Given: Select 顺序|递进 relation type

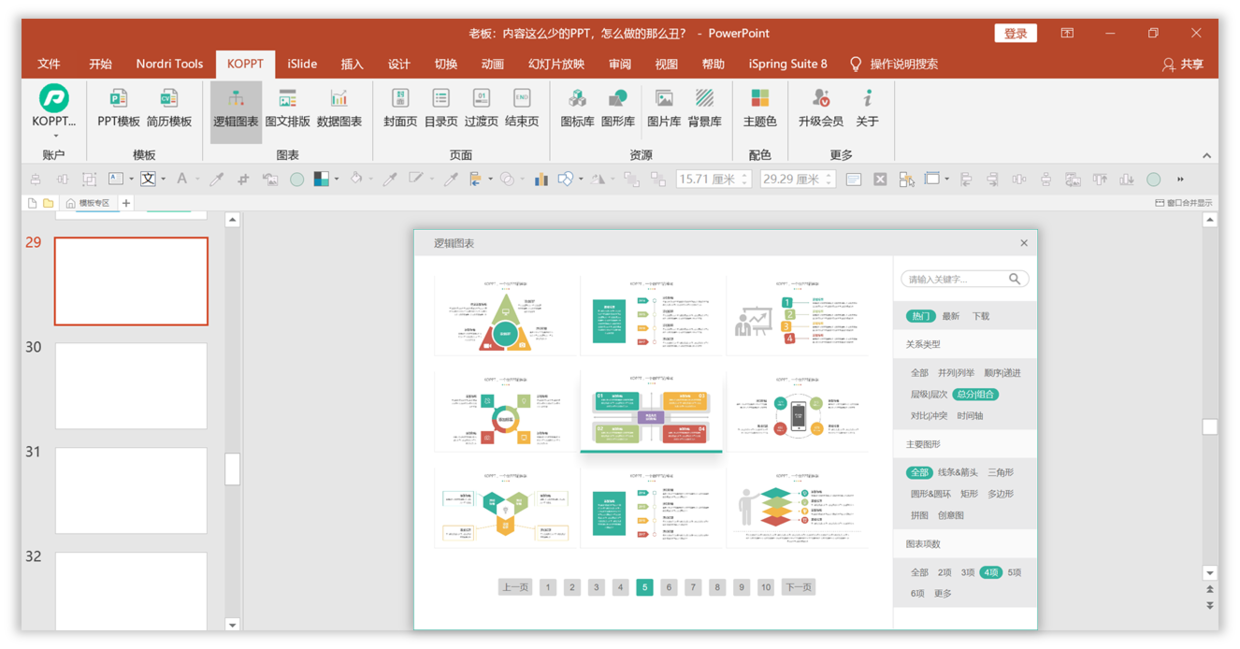Looking at the screenshot, I should pos(1002,373).
